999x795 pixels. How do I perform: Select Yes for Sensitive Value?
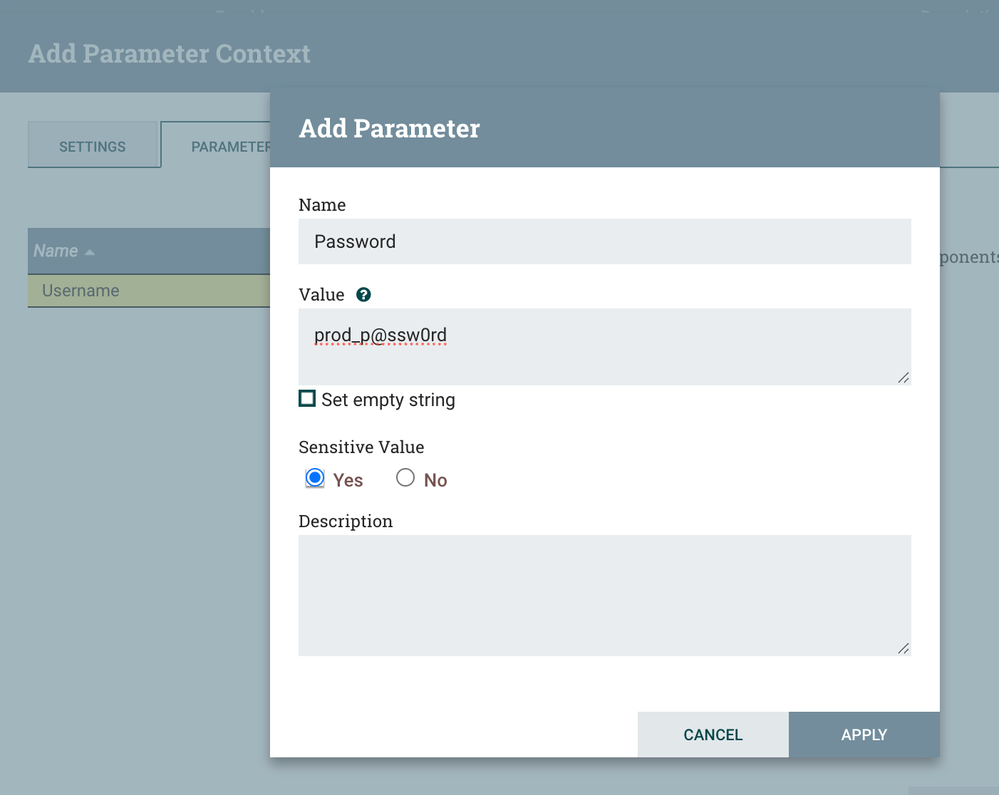click(315, 479)
